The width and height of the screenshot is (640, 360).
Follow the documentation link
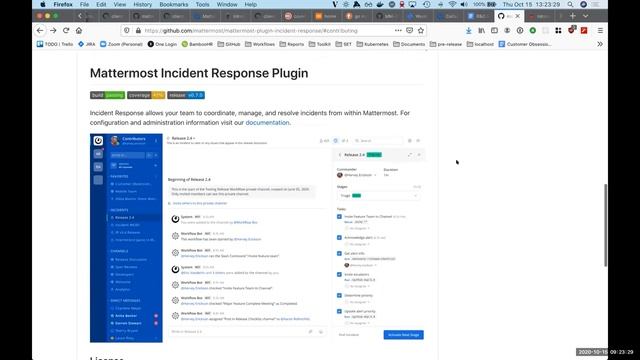point(267,122)
